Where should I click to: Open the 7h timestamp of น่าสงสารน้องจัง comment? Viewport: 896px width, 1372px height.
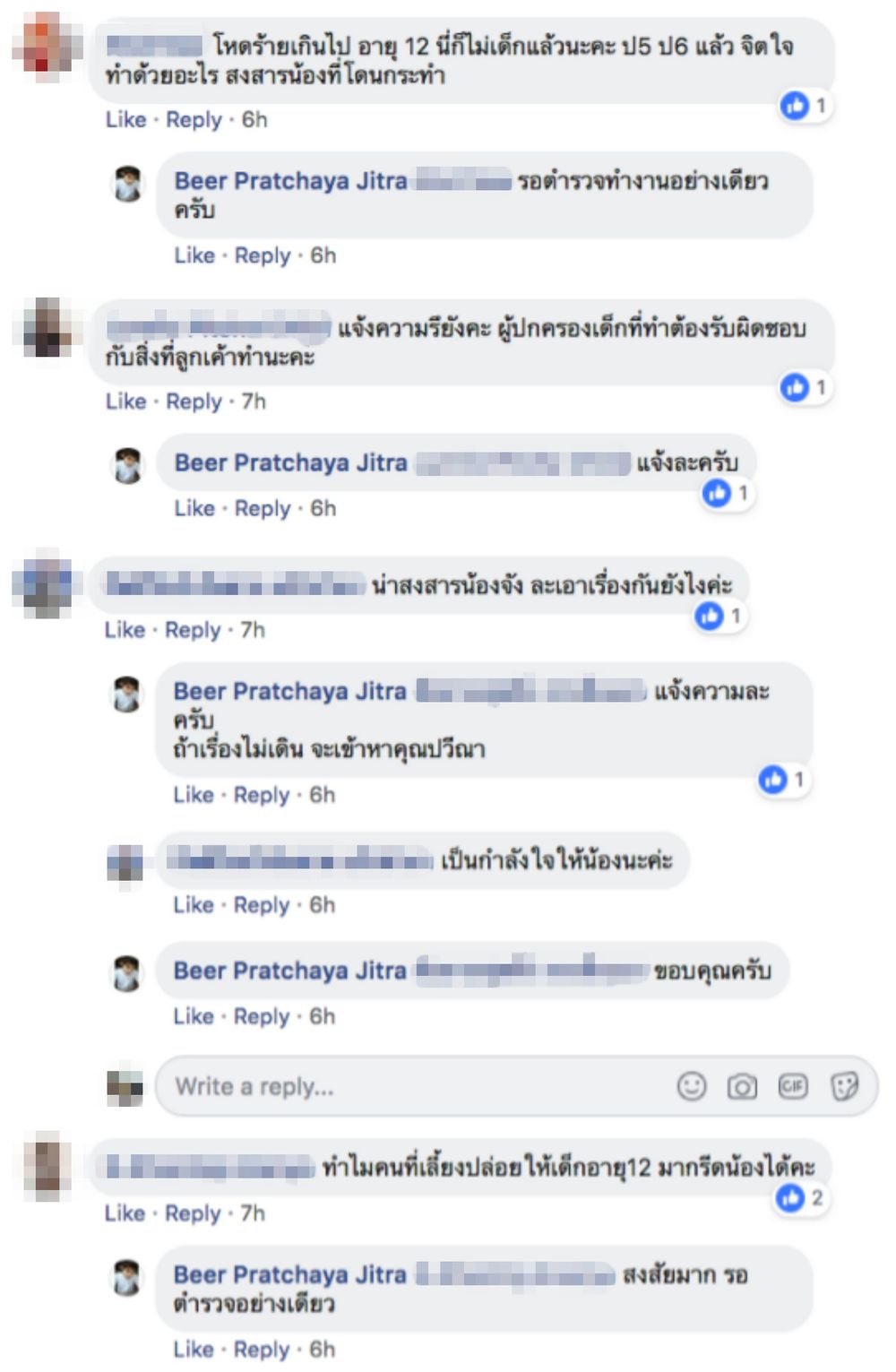tap(253, 630)
